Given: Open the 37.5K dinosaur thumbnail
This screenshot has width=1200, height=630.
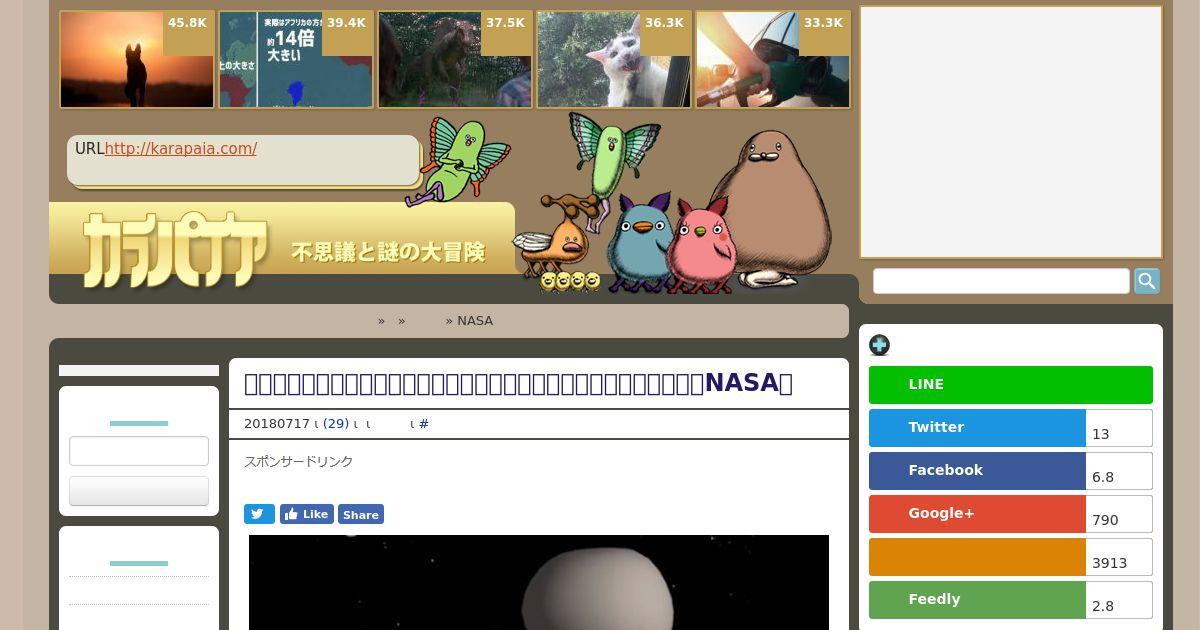Looking at the screenshot, I should (x=455, y=60).
